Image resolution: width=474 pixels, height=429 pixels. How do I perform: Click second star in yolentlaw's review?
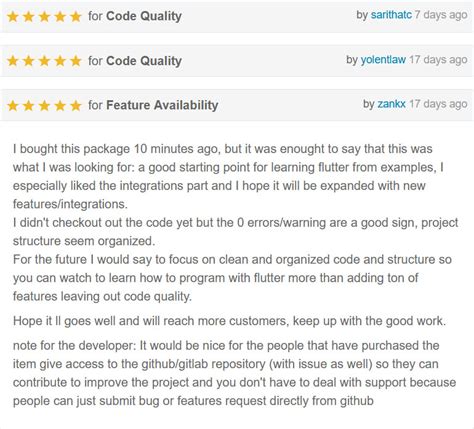[29, 61]
